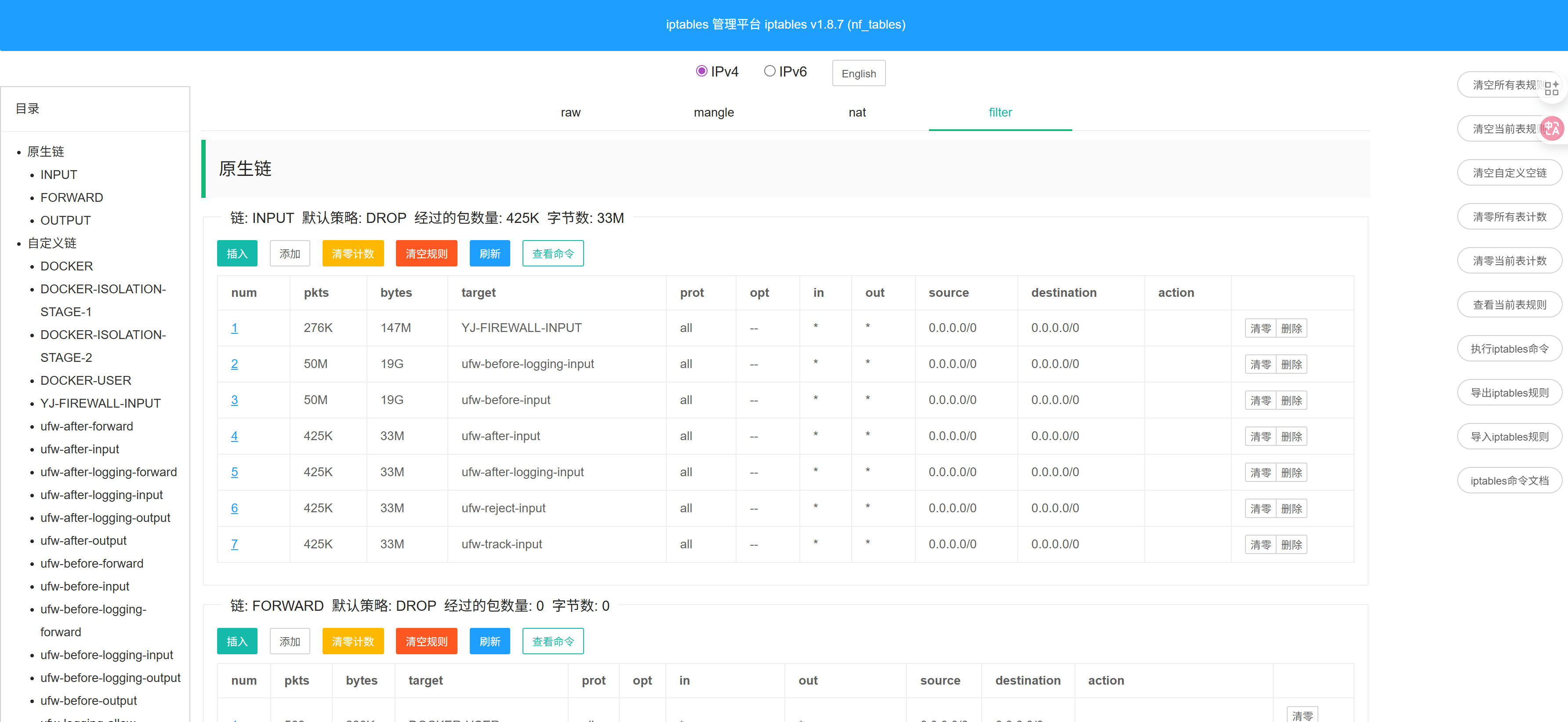Click the pink translate floating icon
The height and width of the screenshot is (722, 1568).
(x=1552, y=128)
